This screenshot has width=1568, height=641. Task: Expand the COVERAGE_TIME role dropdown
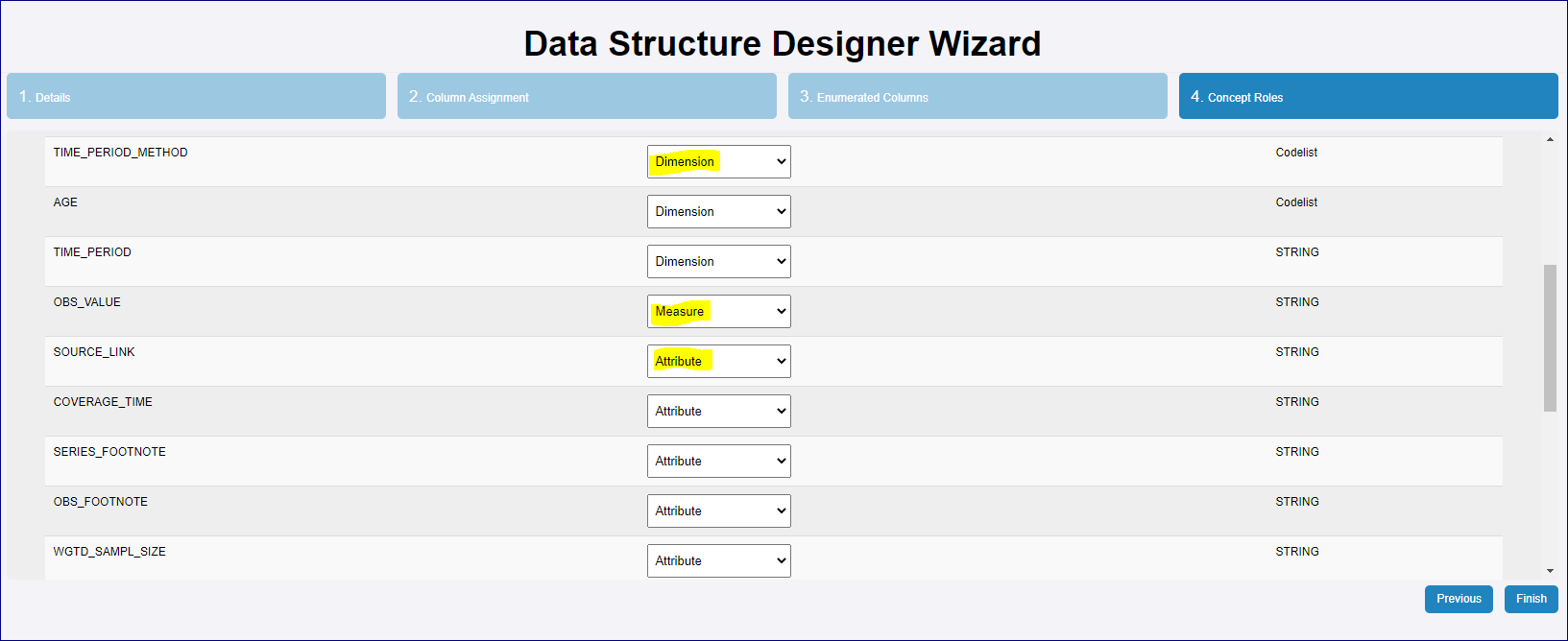click(718, 412)
